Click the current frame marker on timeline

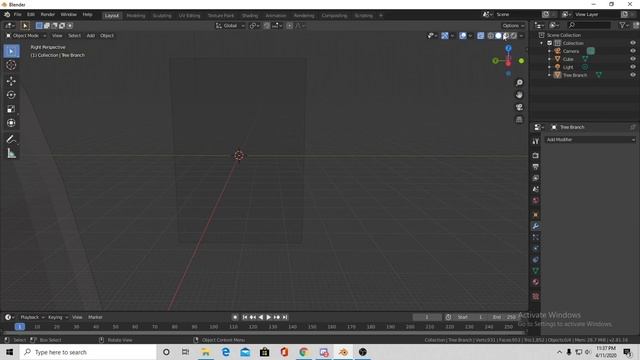click(x=20, y=327)
